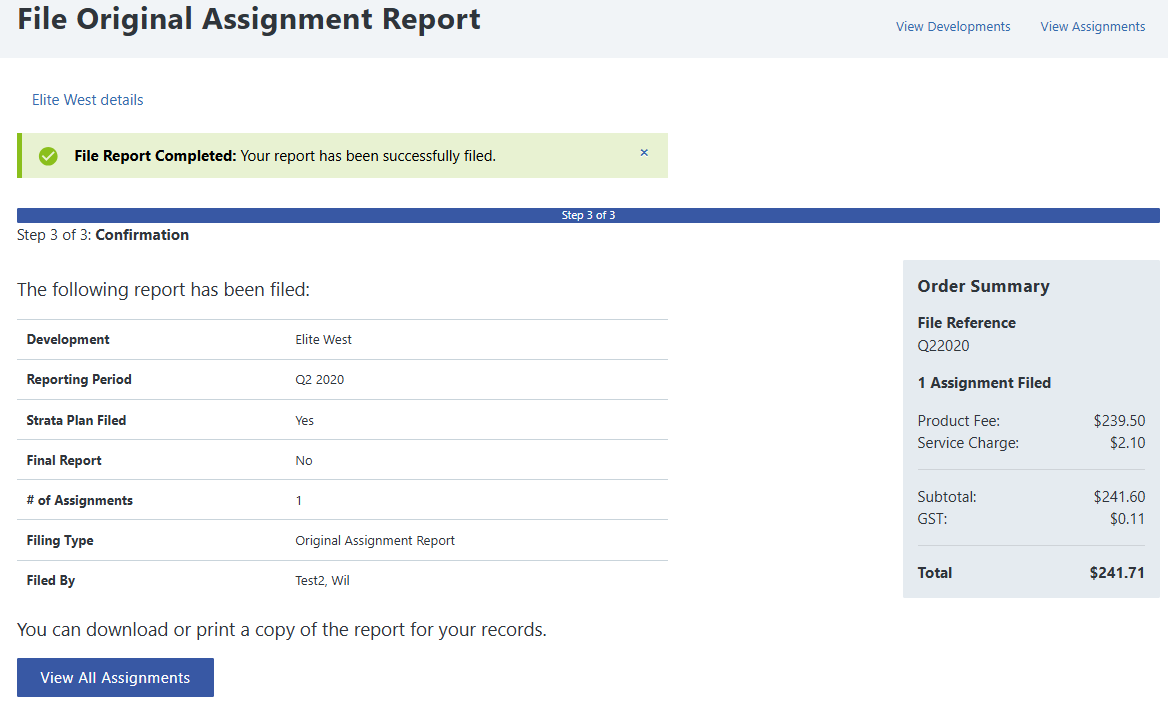
Task: Select the Total amount $241.71
Action: pyautogui.click(x=1117, y=573)
